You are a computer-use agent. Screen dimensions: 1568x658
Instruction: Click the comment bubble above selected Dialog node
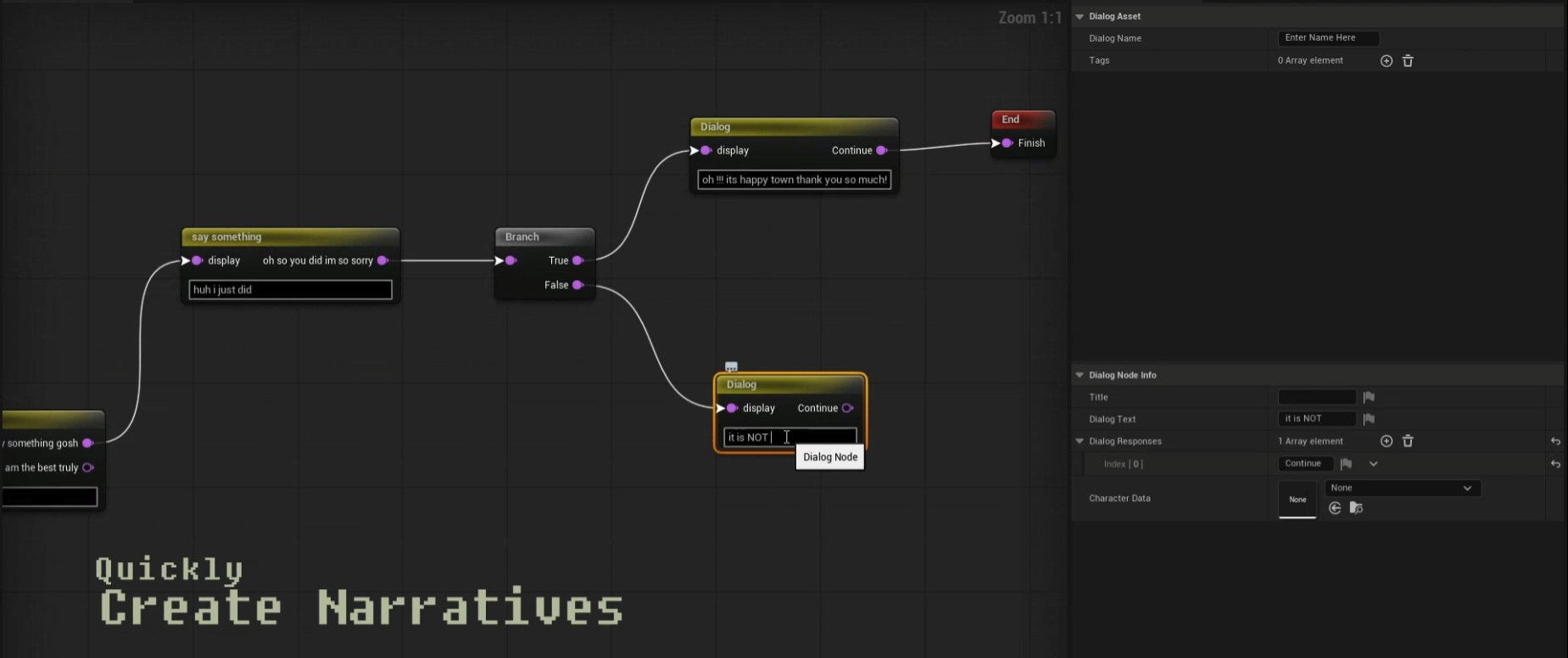coord(731,367)
